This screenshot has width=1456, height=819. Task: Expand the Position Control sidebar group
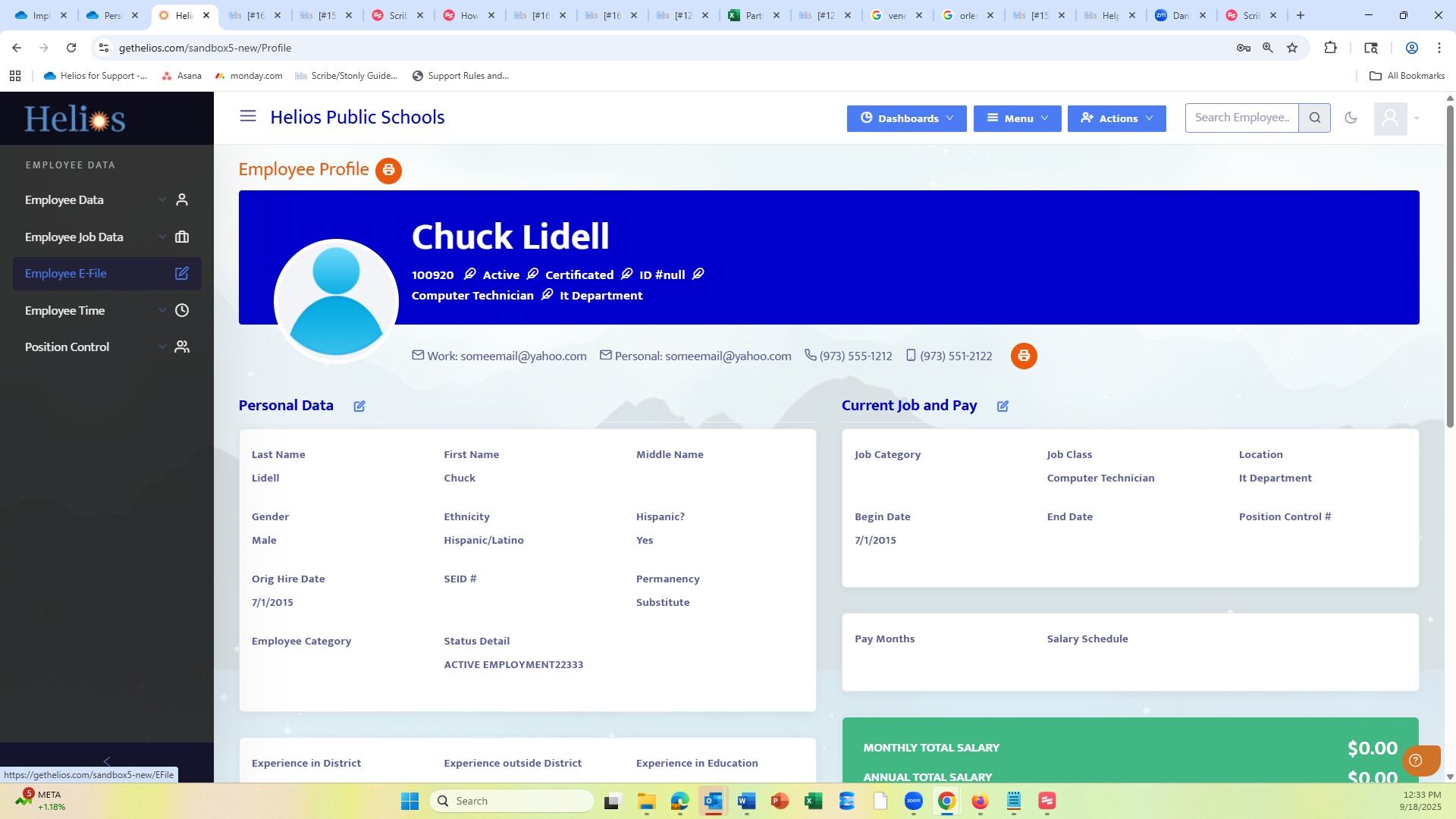coord(67,347)
